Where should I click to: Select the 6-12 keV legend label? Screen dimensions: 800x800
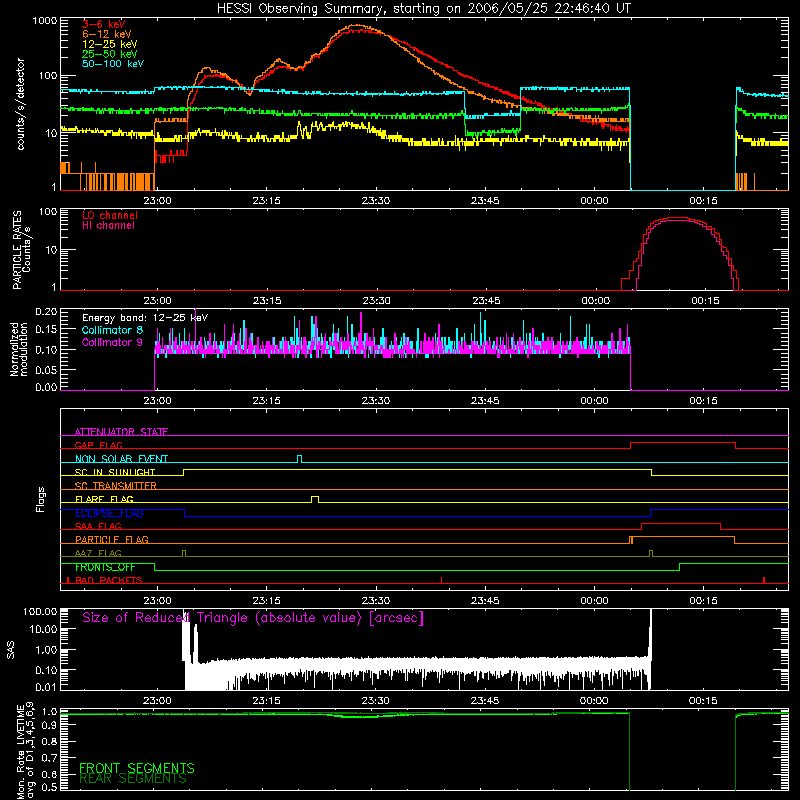[x=106, y=34]
